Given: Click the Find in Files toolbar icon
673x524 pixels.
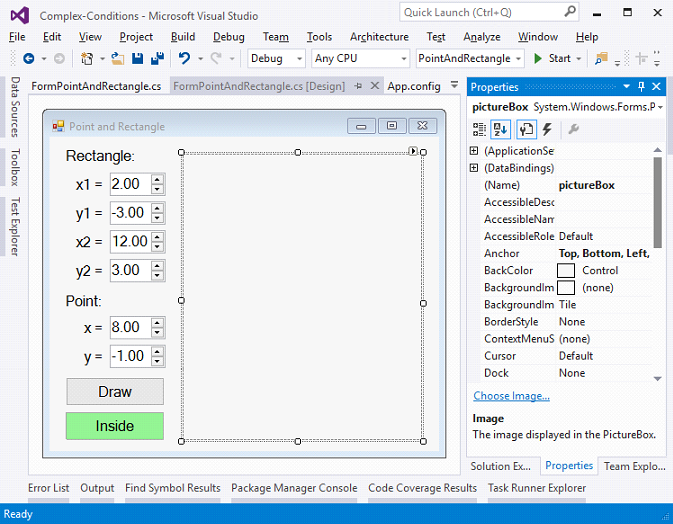Looking at the screenshot, I should (601, 59).
